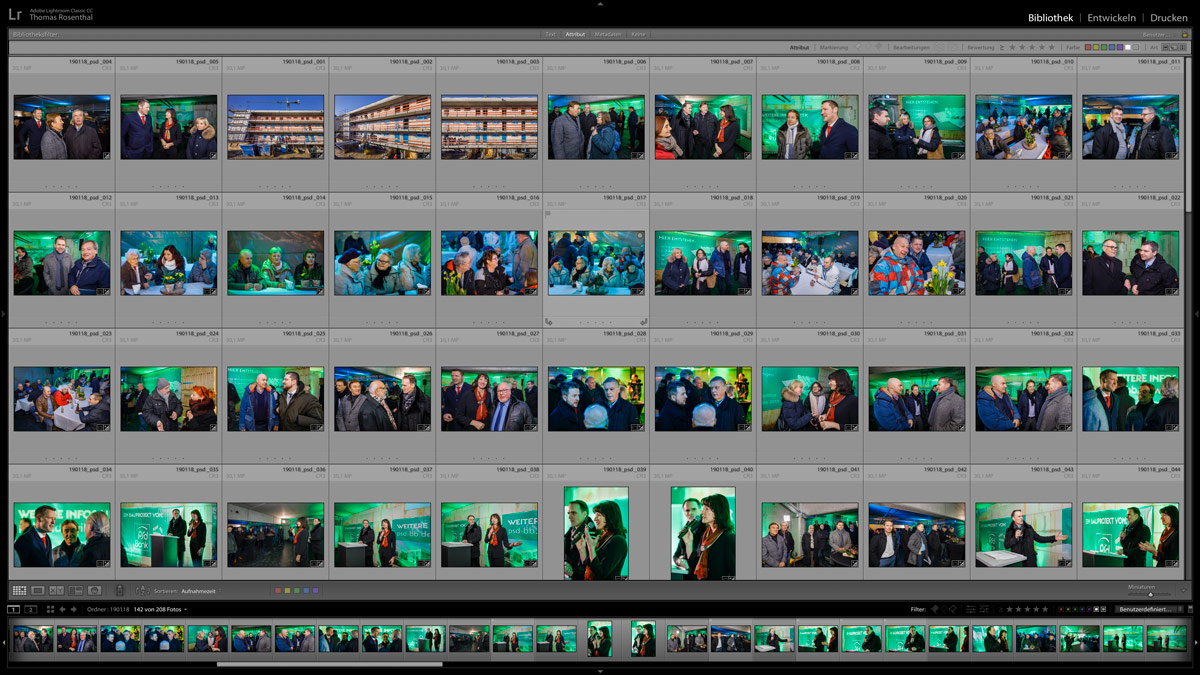
Task: Reverse sort direction with a-z icon
Action: (141, 591)
